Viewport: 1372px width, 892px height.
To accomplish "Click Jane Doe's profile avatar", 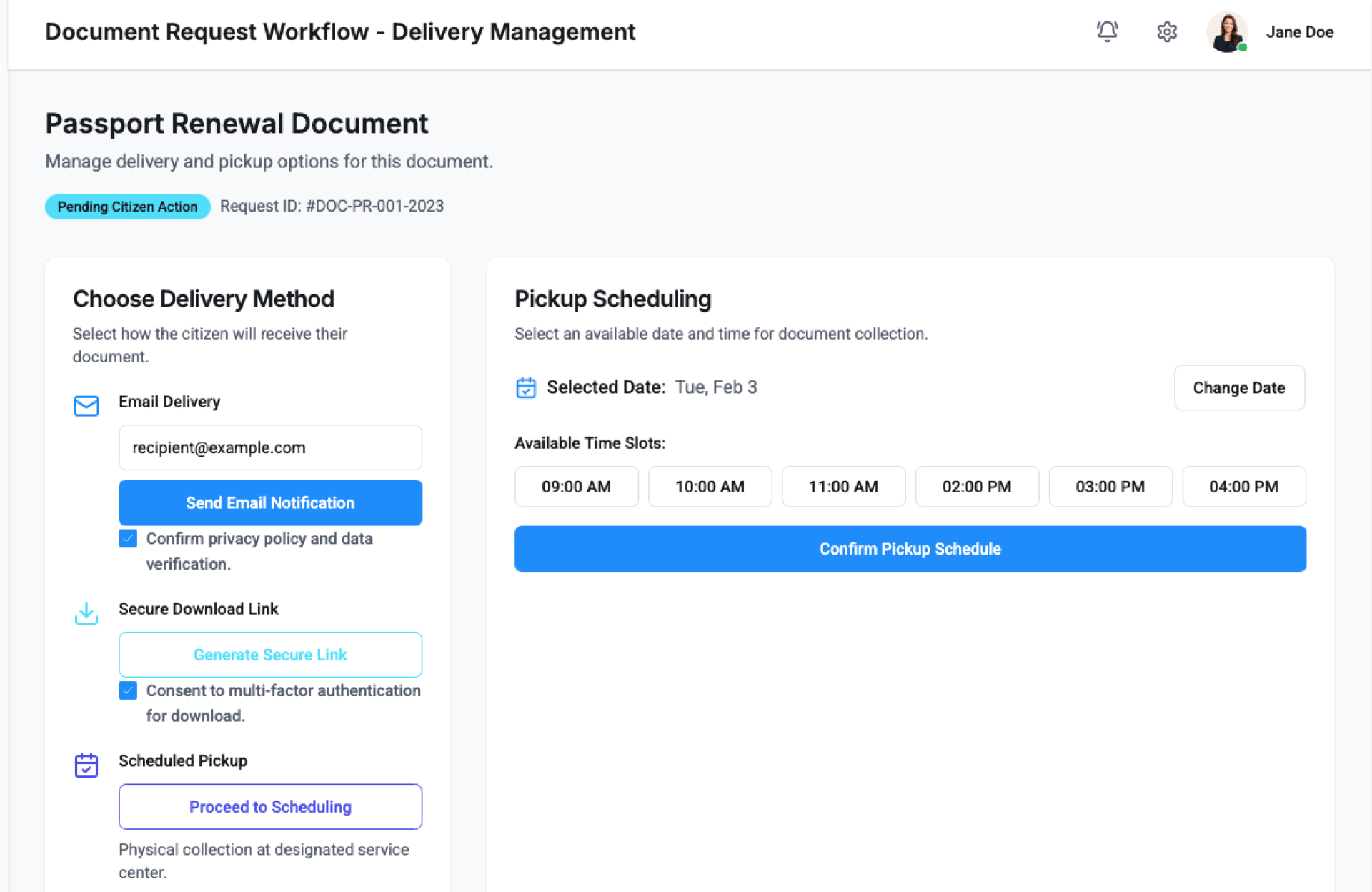I will [x=1226, y=32].
